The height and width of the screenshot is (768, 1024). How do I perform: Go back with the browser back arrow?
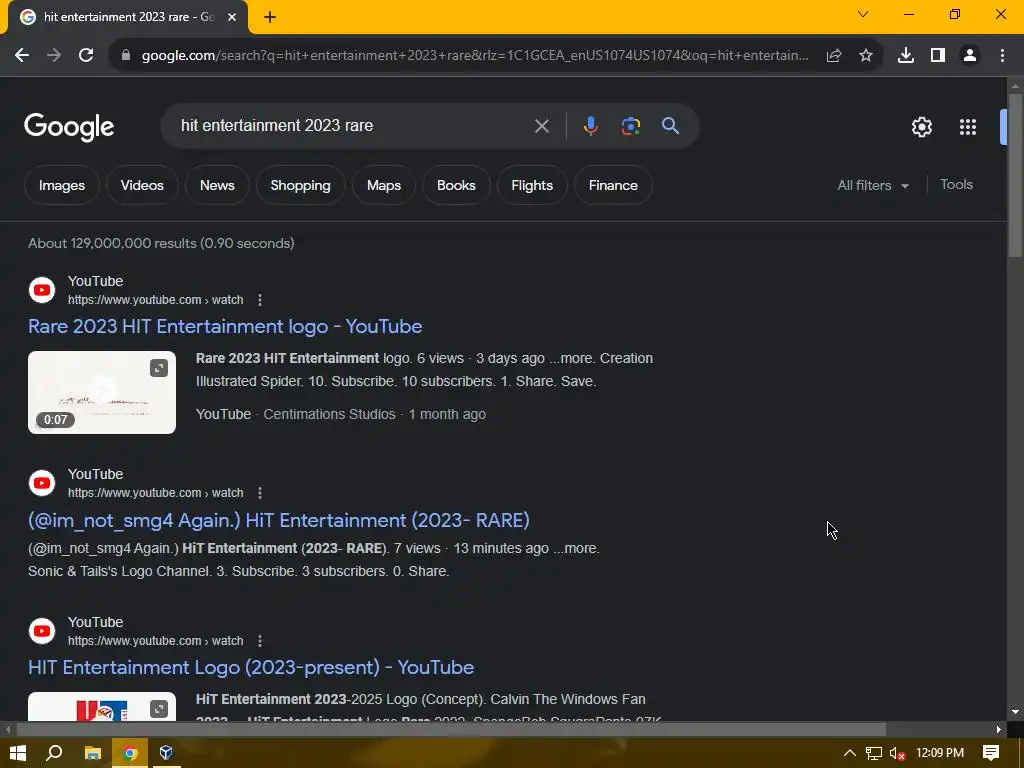pos(22,56)
